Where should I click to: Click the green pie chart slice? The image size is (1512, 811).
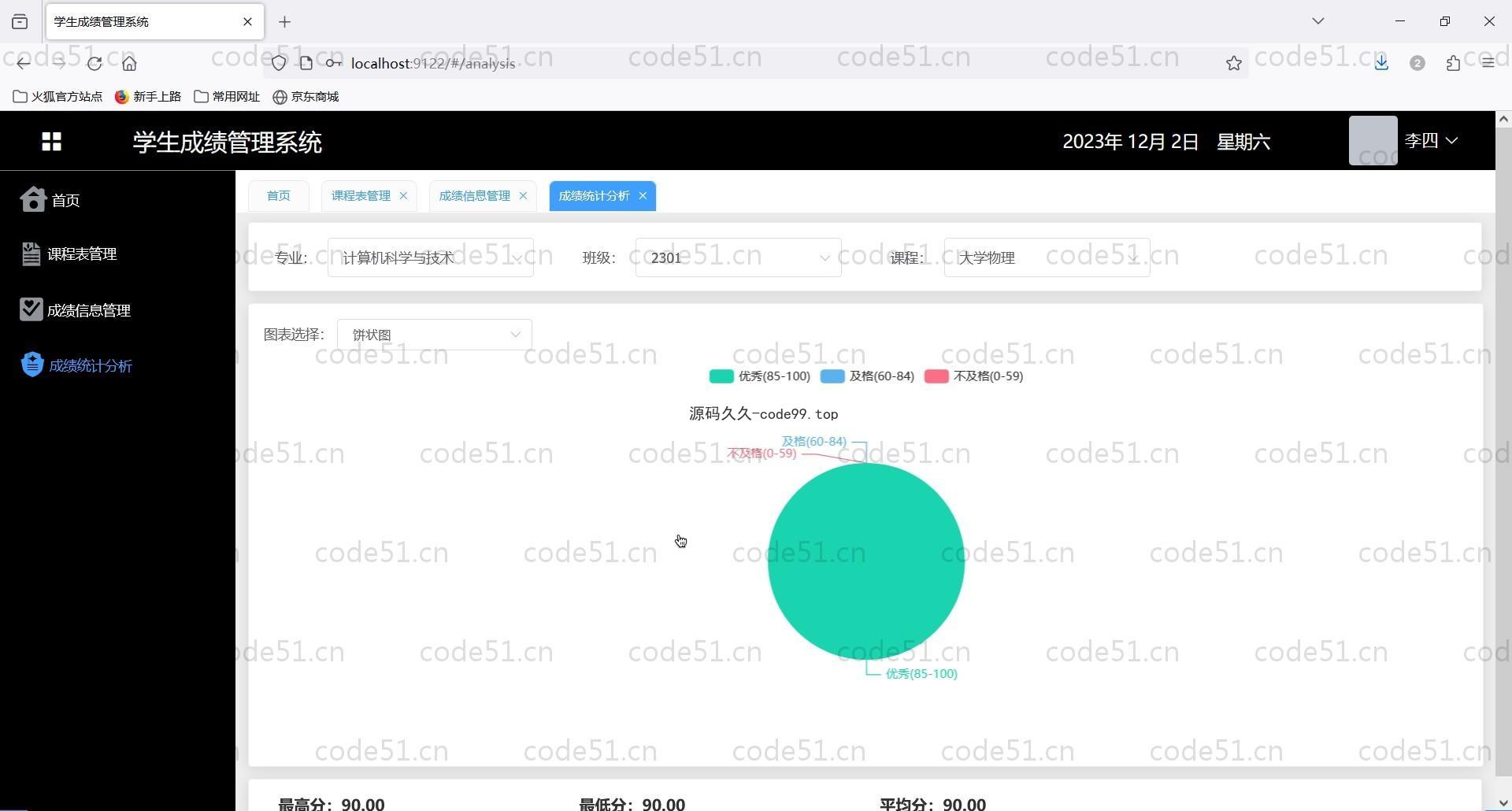866,561
